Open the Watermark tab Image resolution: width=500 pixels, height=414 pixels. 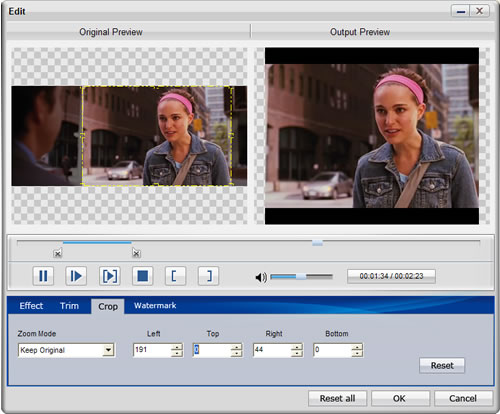[x=155, y=305]
